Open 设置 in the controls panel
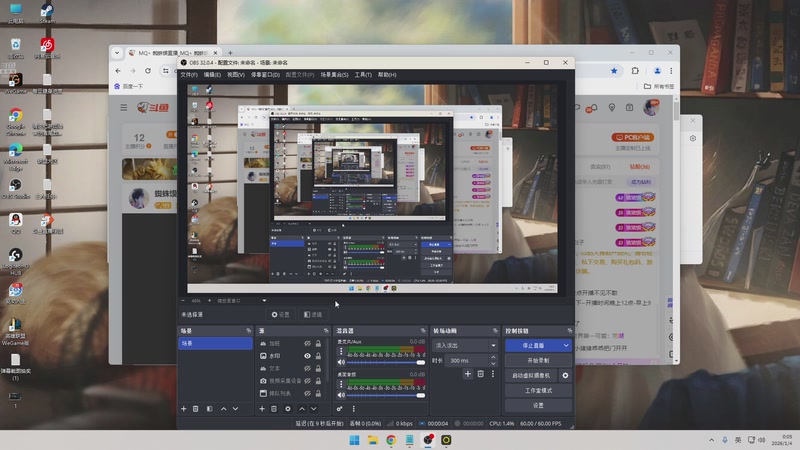The width and height of the screenshot is (800, 450). point(538,405)
